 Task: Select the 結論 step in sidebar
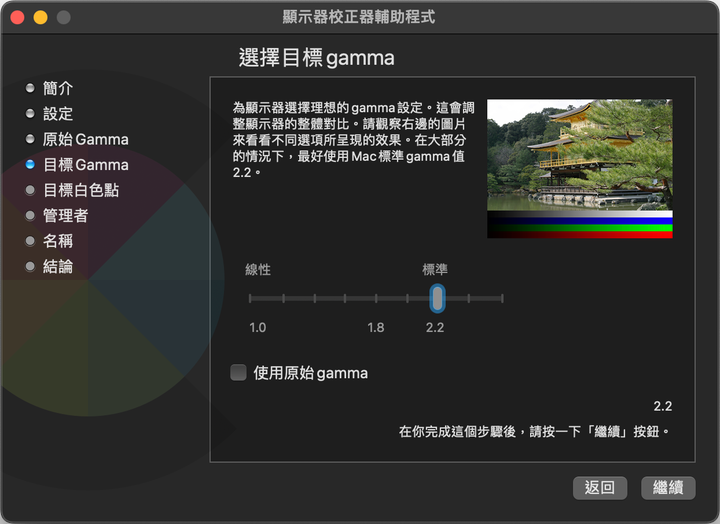[x=58, y=266]
